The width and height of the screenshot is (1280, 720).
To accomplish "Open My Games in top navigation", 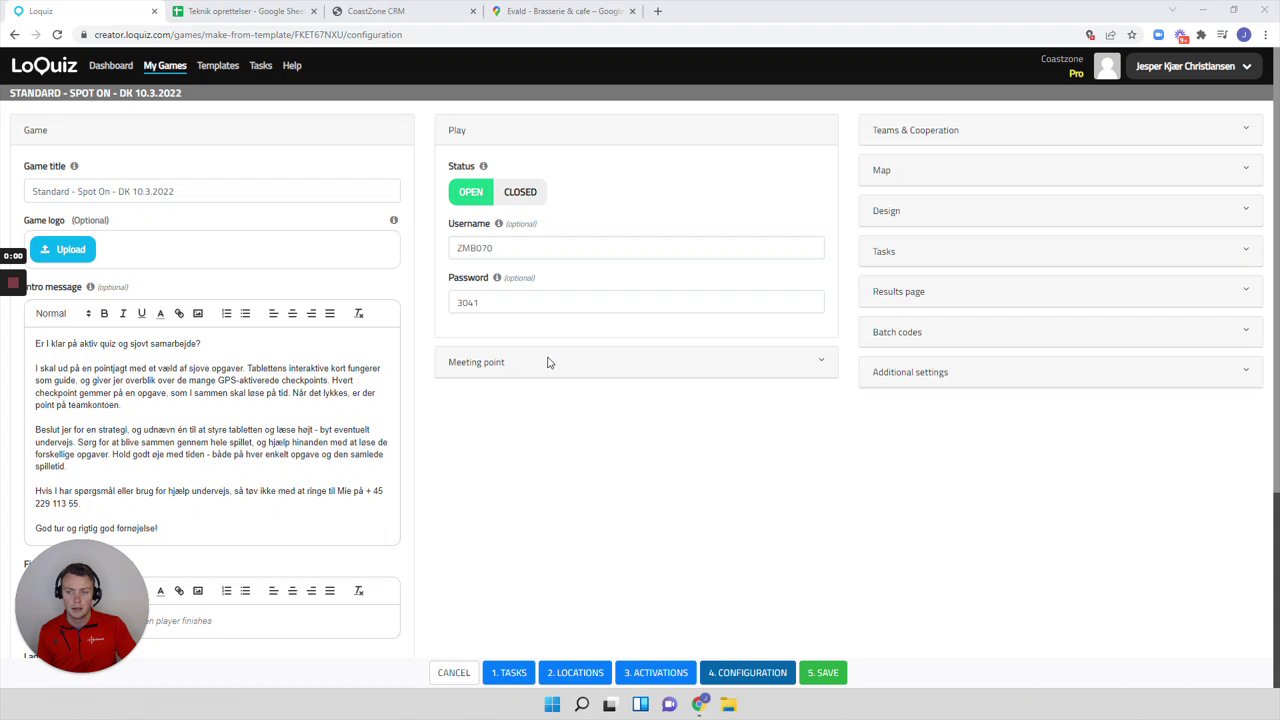I will coord(165,66).
